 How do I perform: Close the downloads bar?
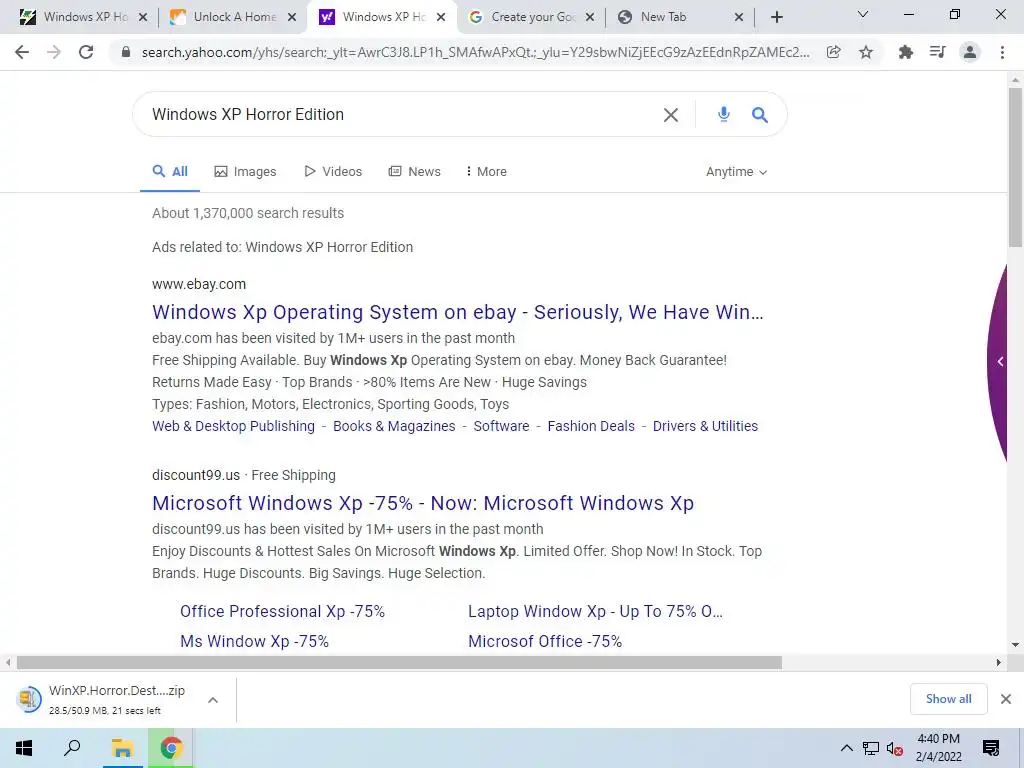coord(1006,699)
